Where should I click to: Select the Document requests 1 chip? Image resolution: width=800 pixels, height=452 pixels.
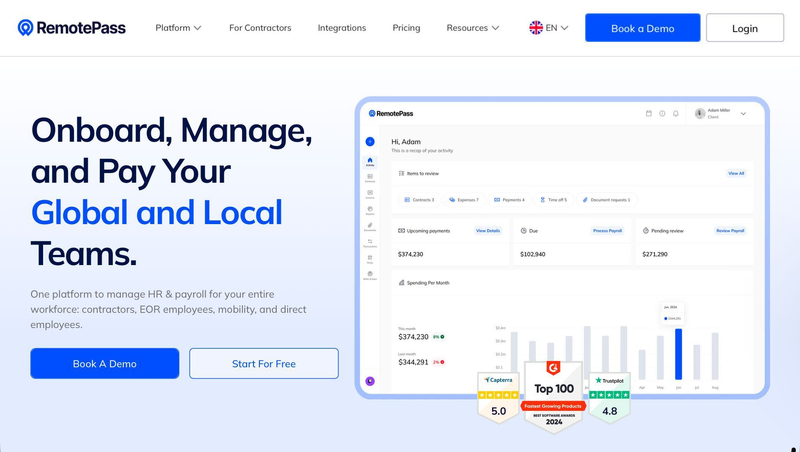607,199
